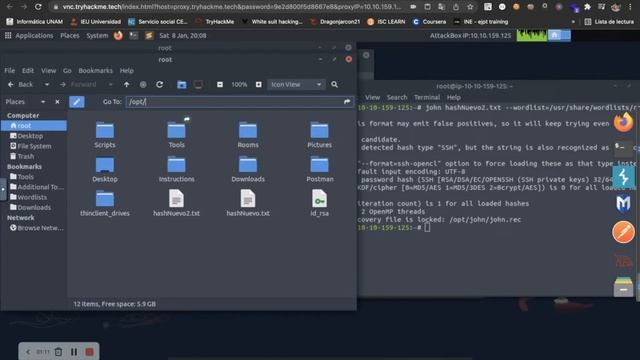Click the computer toolbar icon
Viewport: 640px width, 360px height.
click(x=198, y=84)
